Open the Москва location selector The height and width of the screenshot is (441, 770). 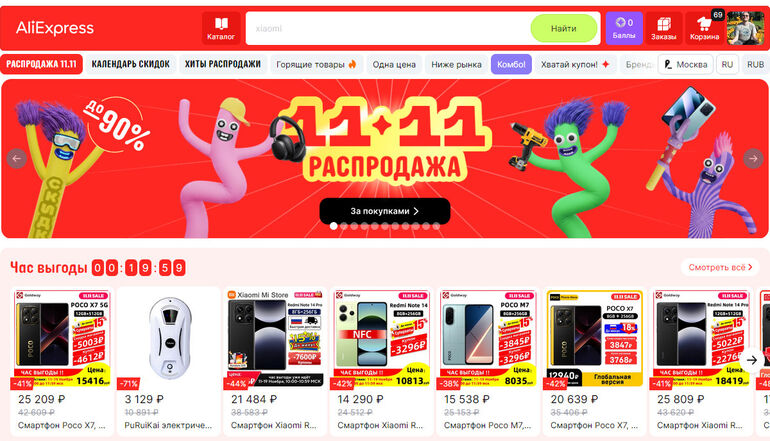coord(686,64)
